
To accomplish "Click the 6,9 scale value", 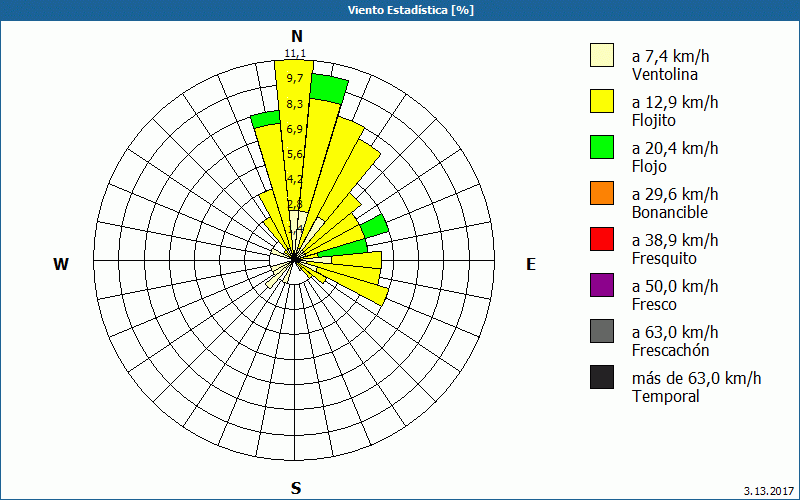I will pyautogui.click(x=295, y=129).
